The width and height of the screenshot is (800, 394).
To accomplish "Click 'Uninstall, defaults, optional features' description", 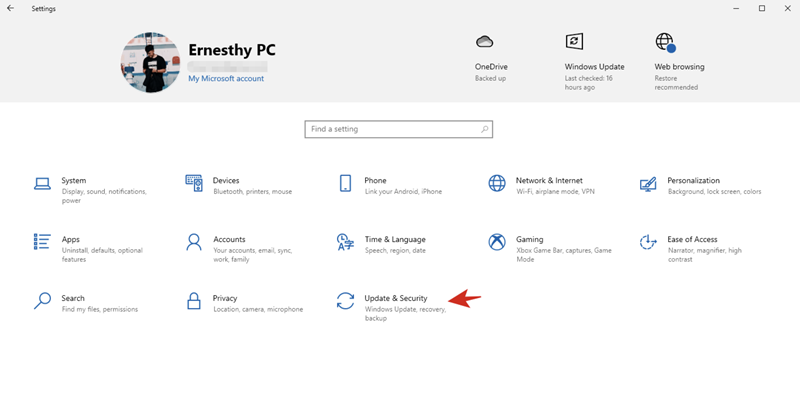I will [102, 255].
